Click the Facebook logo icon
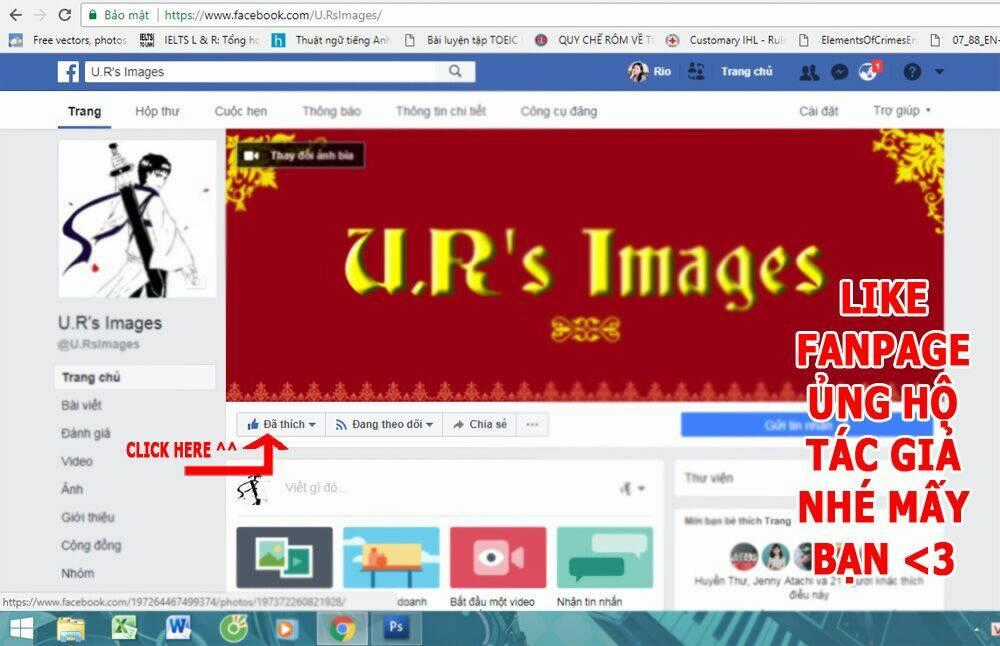Screen dimensions: 1000x646 (68, 72)
